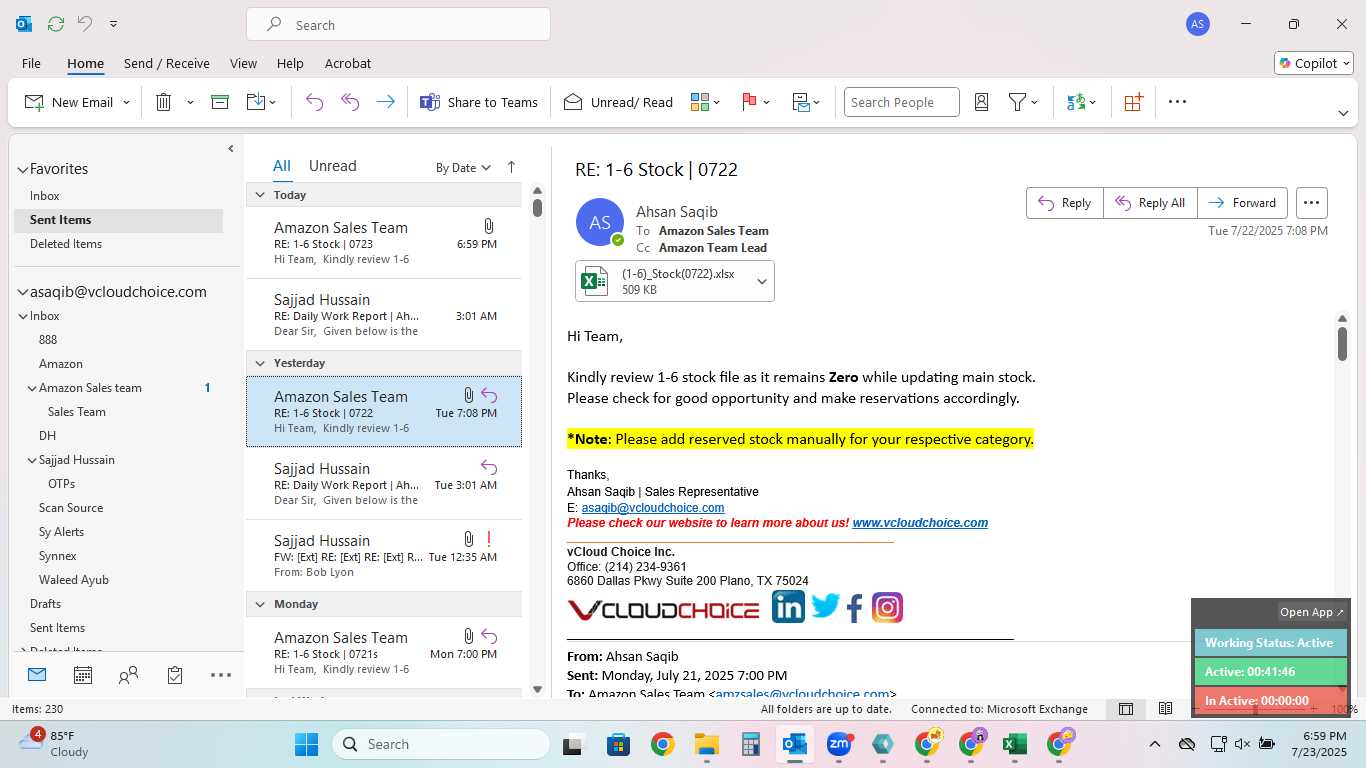The width and height of the screenshot is (1366, 768).
Task: Switch to Calendar view icon
Action: [x=83, y=676]
